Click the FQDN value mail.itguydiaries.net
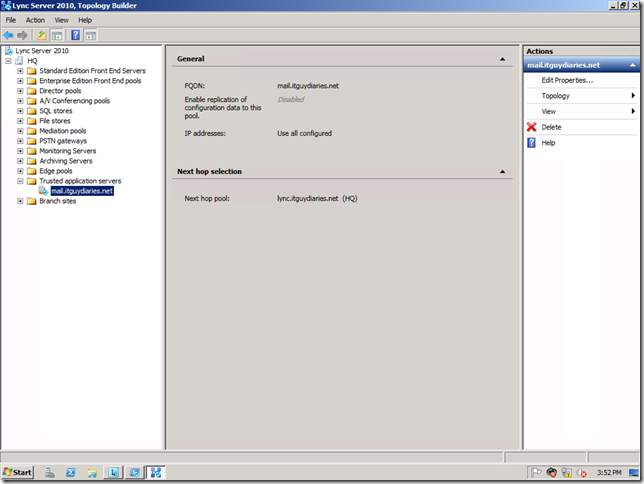 pos(308,86)
